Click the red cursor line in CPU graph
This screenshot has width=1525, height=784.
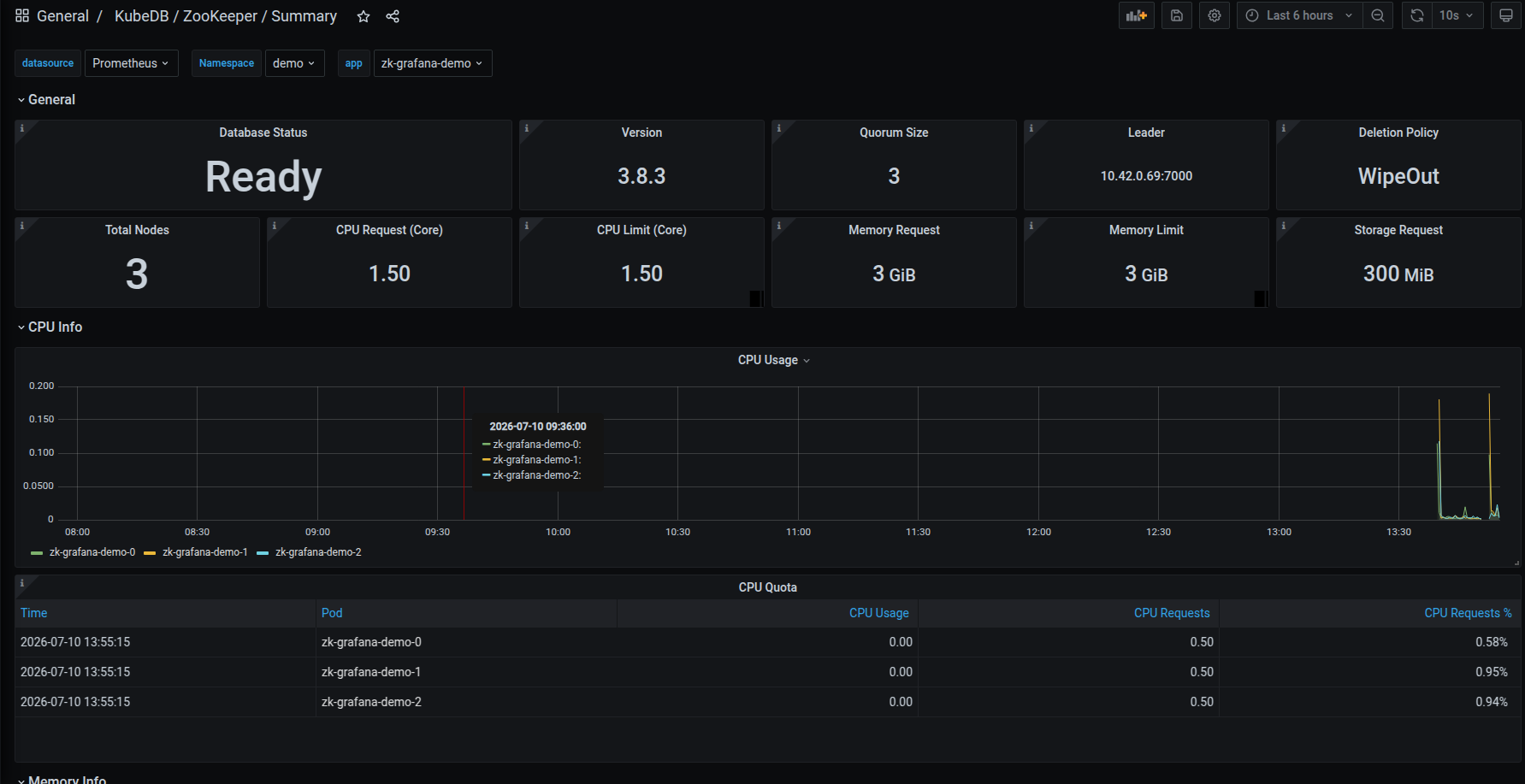click(x=464, y=453)
